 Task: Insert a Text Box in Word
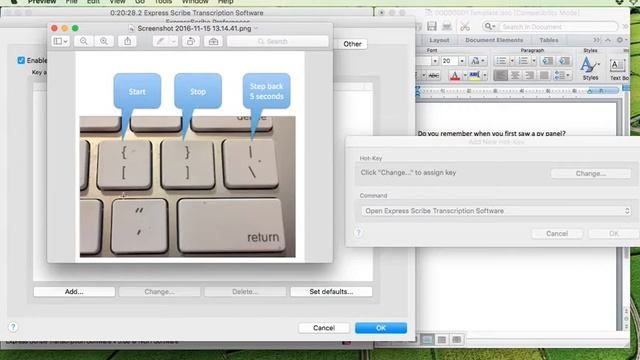click(x=618, y=69)
